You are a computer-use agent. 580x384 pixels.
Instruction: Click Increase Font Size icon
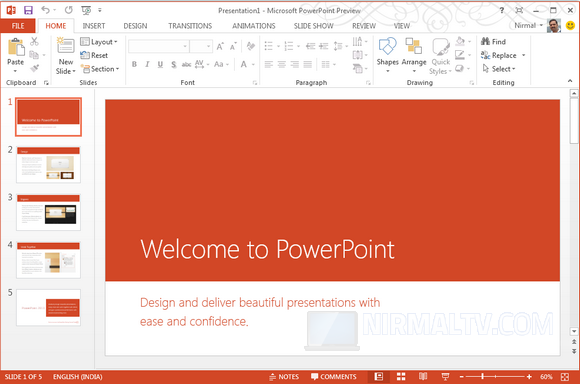click(x=220, y=46)
